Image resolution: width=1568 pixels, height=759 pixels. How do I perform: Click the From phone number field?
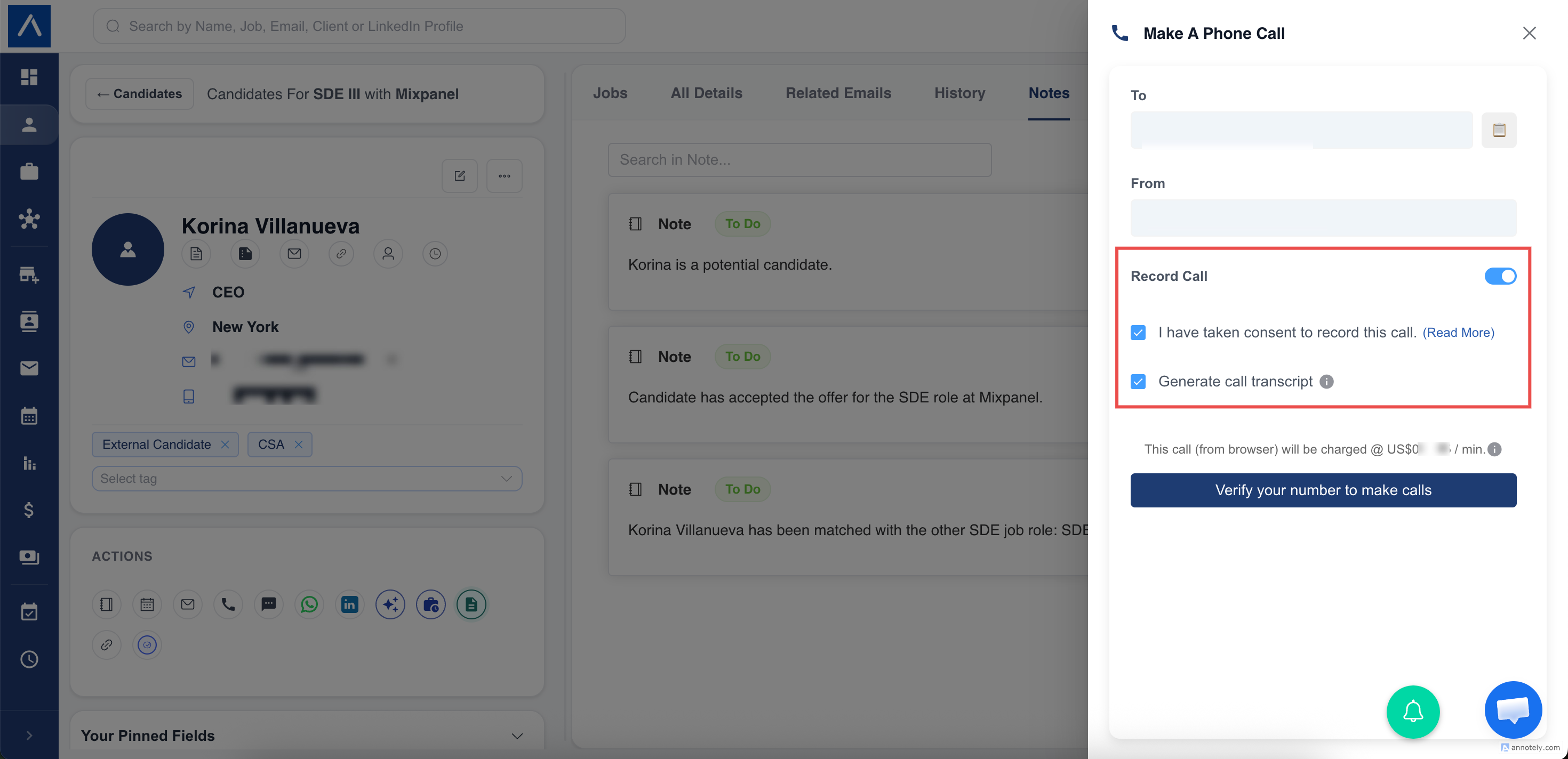click(1323, 217)
